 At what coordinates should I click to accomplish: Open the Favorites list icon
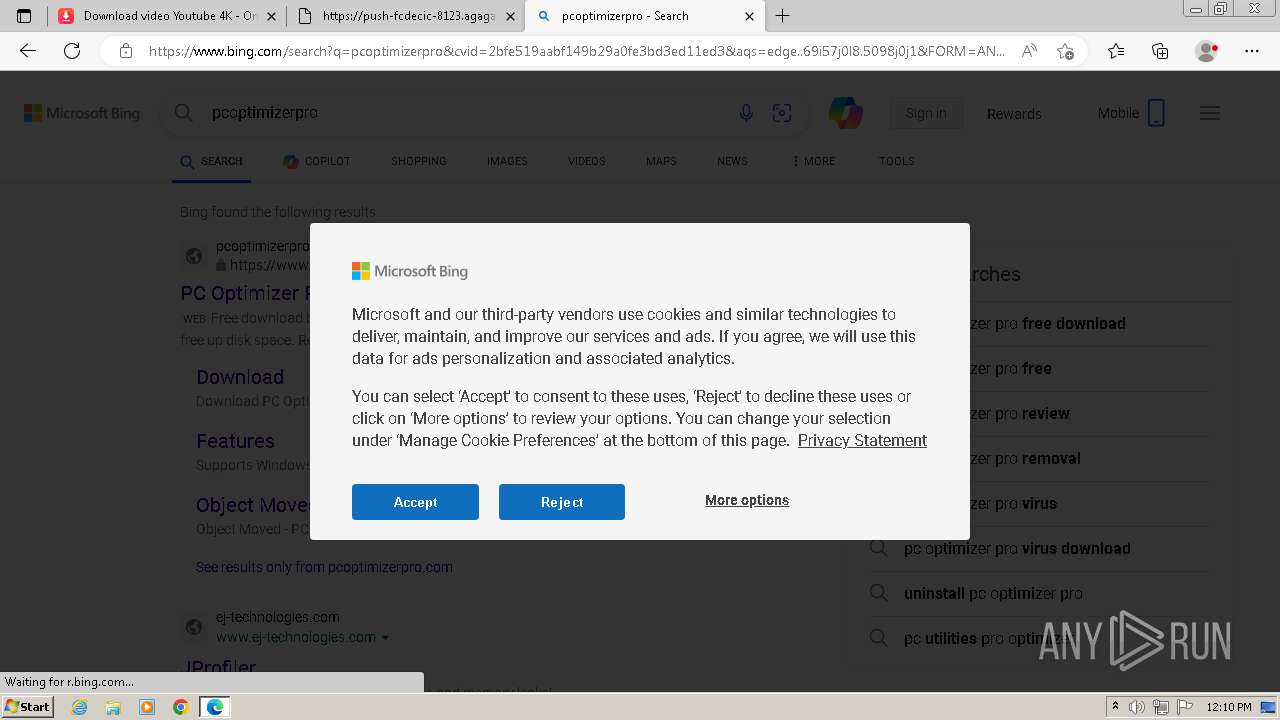tap(1116, 51)
